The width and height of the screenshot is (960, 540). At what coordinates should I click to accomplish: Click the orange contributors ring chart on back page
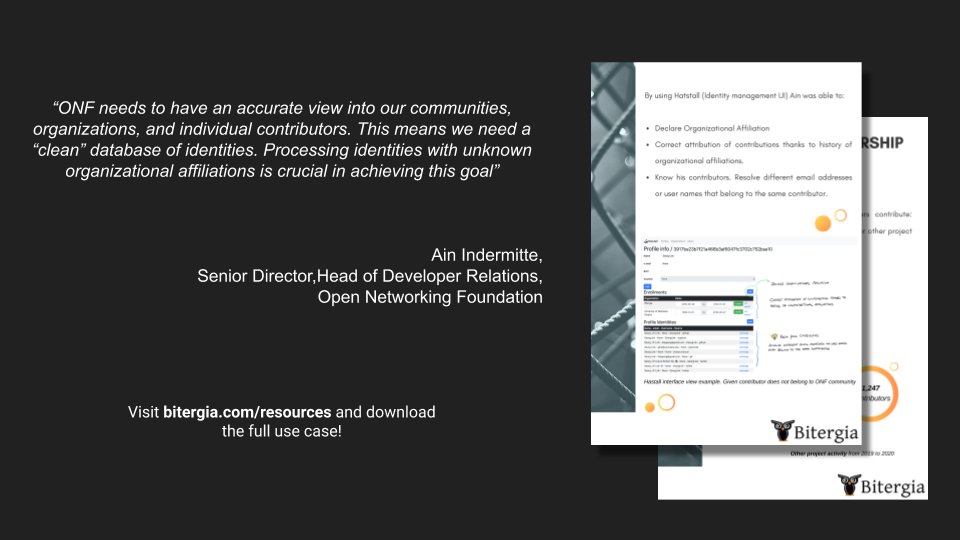880,394
